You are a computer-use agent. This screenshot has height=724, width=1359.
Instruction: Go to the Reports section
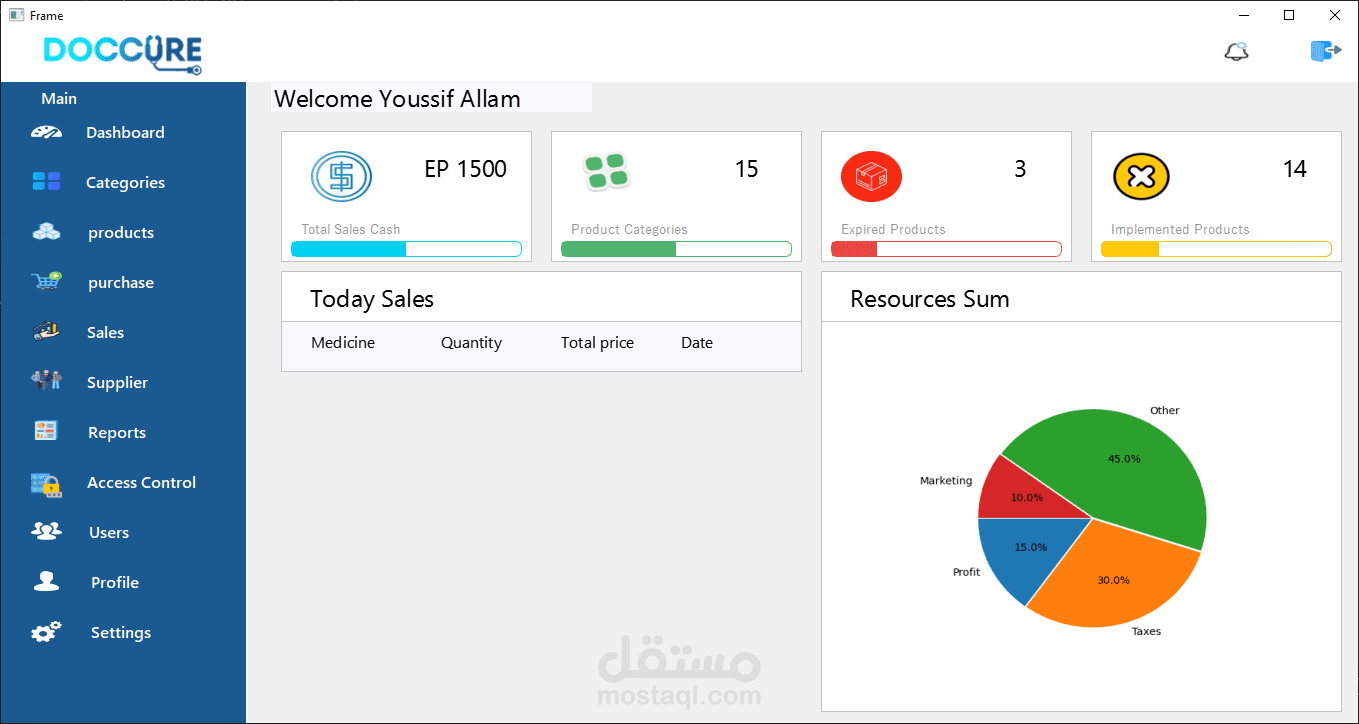[x=117, y=433]
